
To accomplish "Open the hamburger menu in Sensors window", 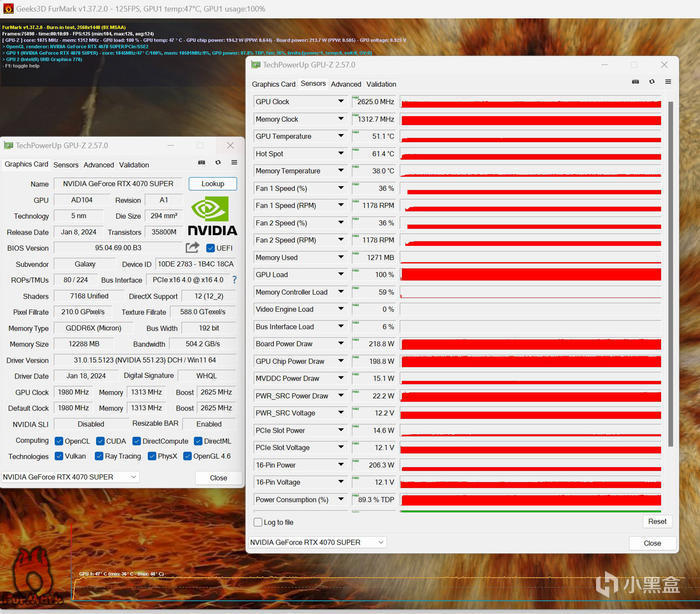I will [x=668, y=82].
